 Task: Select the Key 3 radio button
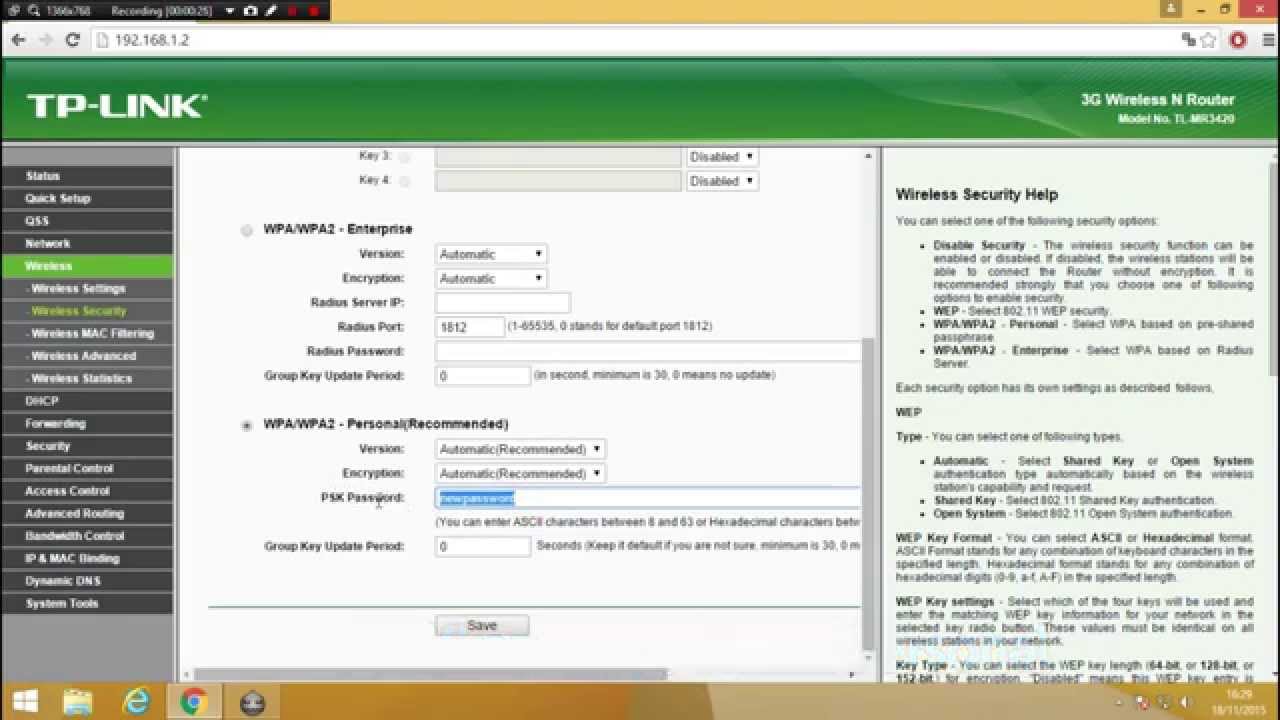tap(404, 157)
